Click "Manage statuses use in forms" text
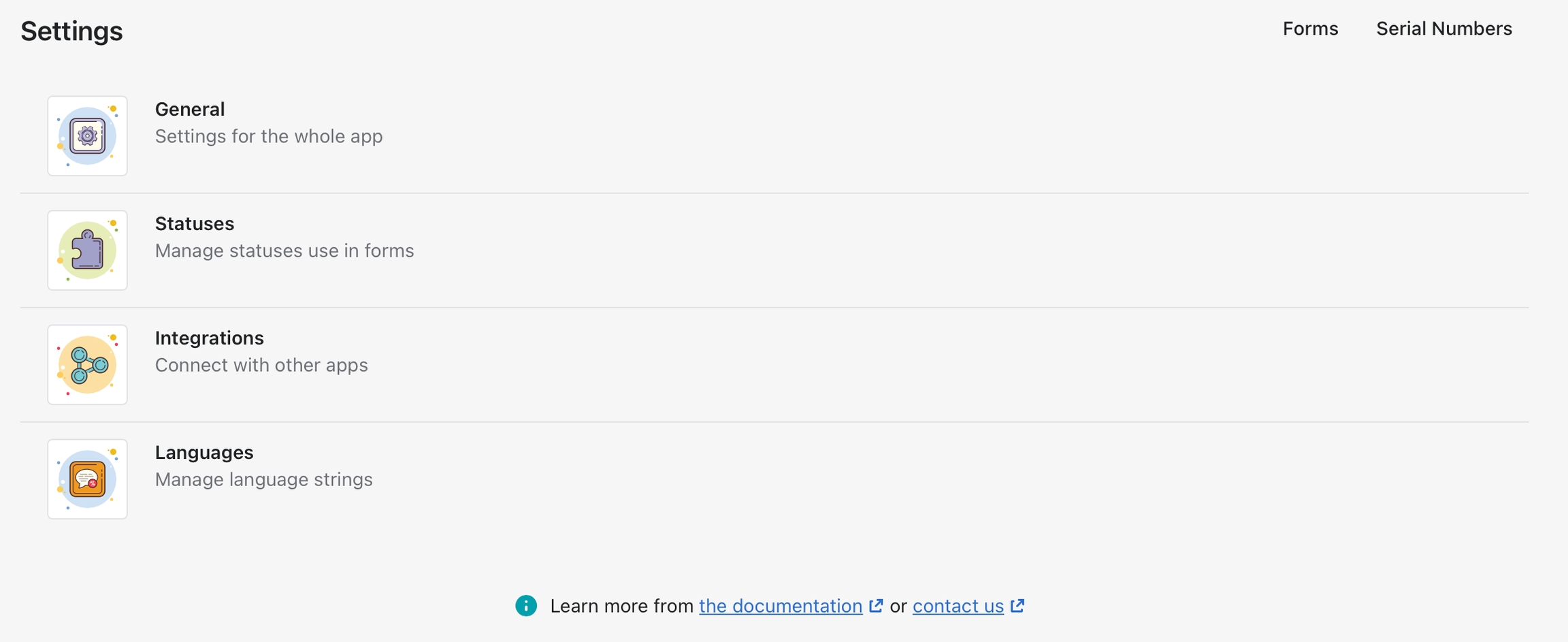This screenshot has height=642, width=1568. [284, 251]
